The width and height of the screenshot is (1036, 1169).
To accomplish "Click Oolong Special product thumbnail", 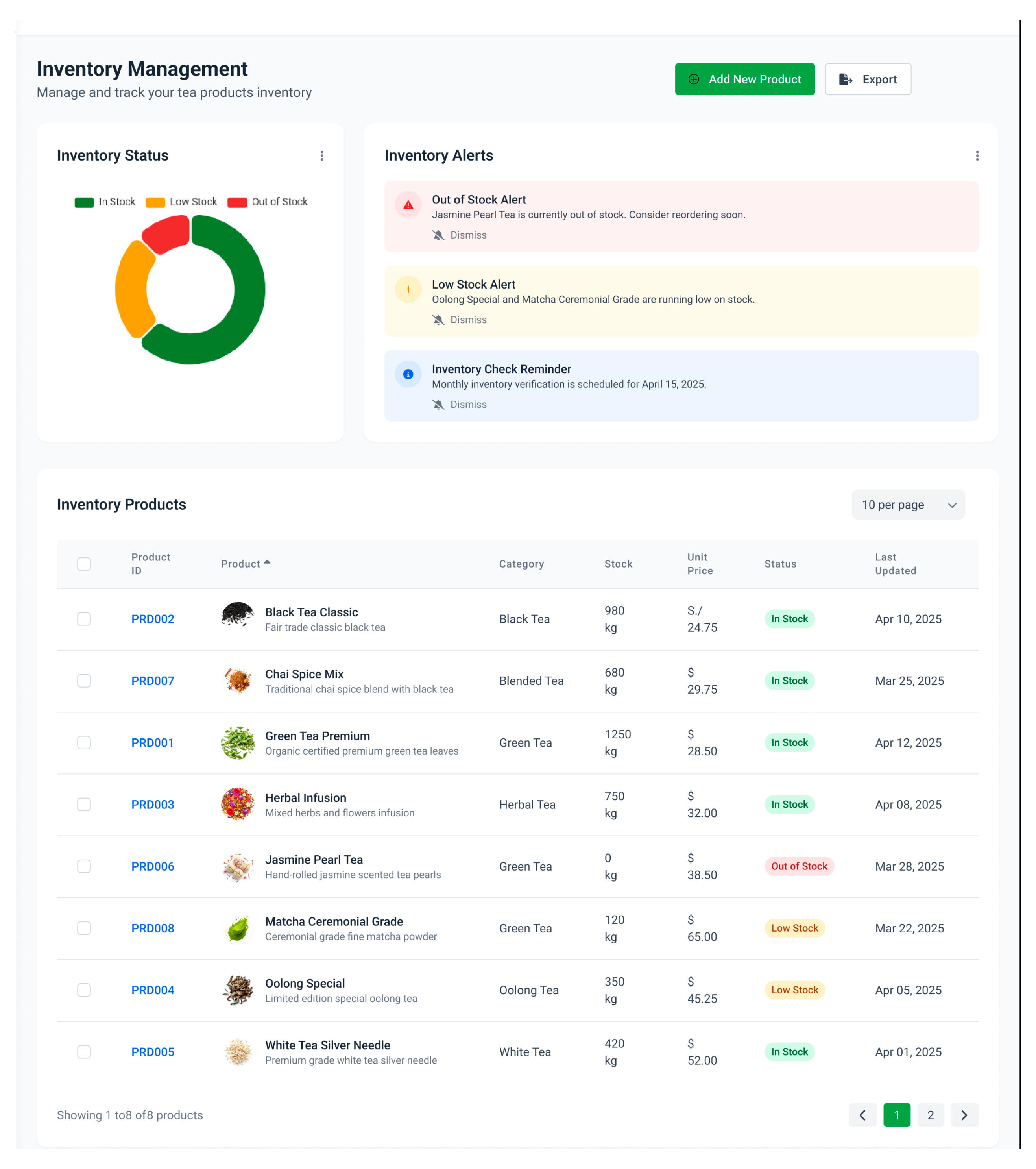I will pos(237,990).
